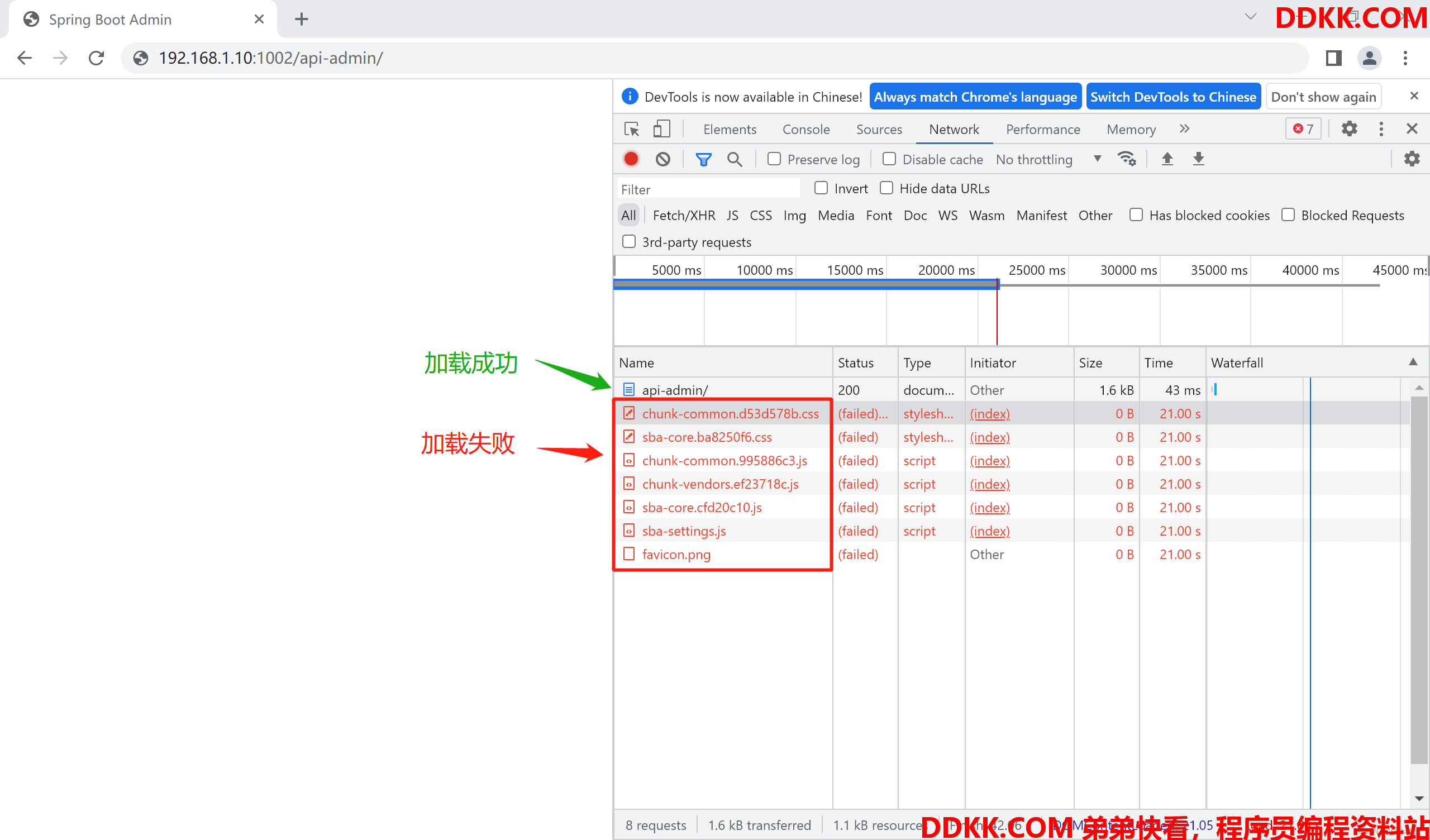Open the user profile avatar icon
The width and height of the screenshot is (1430, 840).
[x=1369, y=58]
